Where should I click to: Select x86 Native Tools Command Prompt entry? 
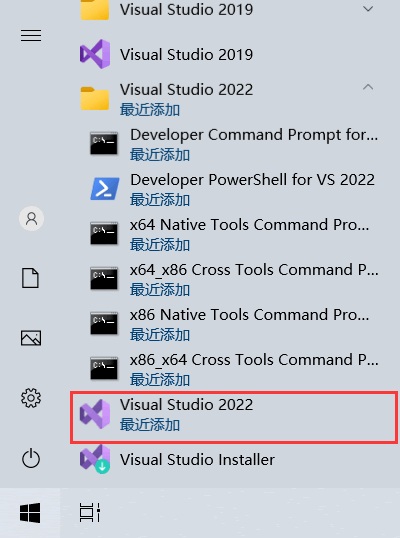point(235,324)
